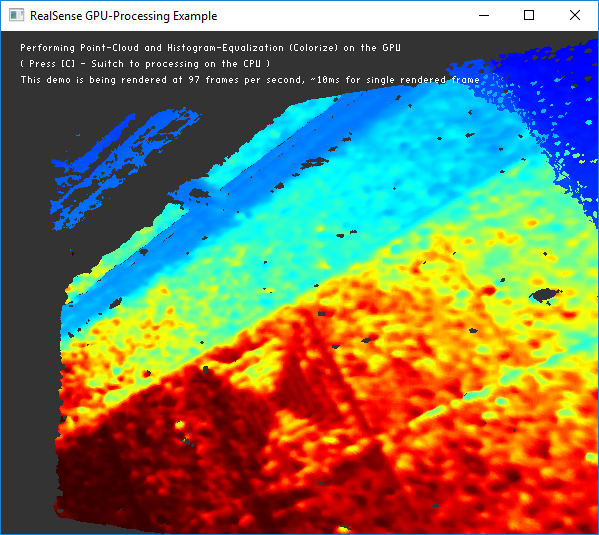Click the word 'GPU' ending the first line
This screenshot has width=599, height=535.
[x=391, y=48]
